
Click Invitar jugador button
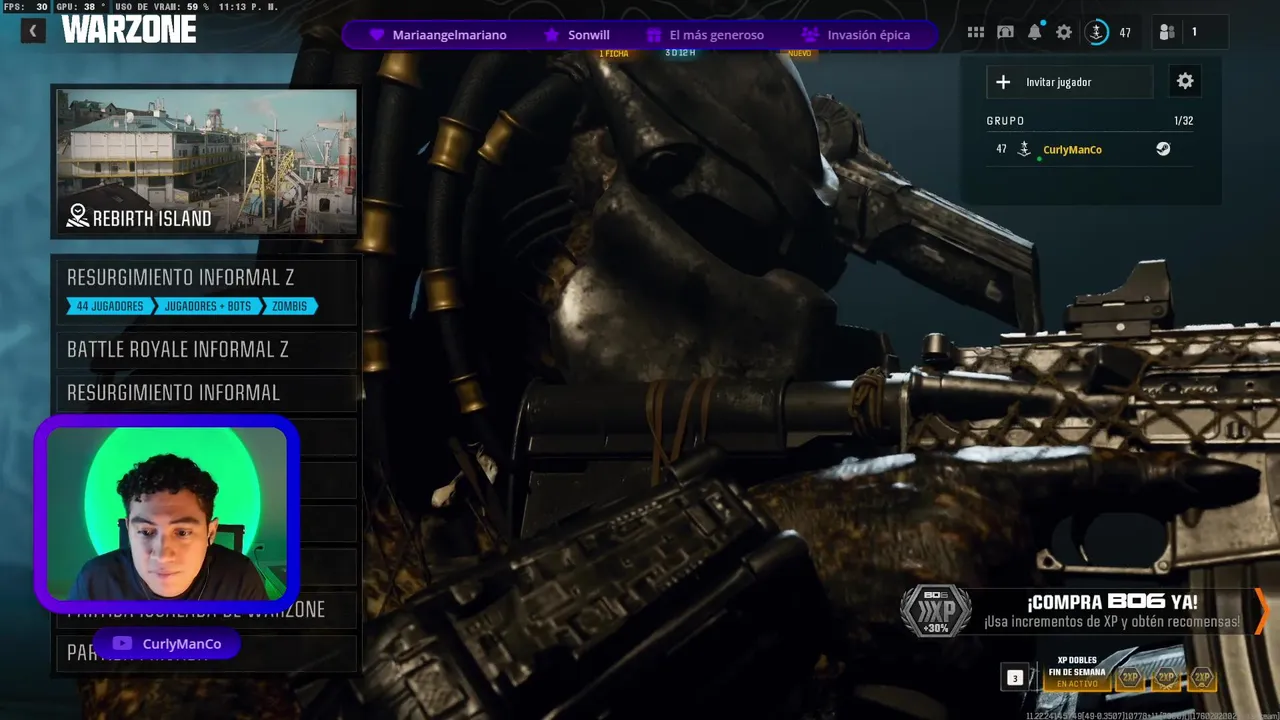click(1070, 82)
